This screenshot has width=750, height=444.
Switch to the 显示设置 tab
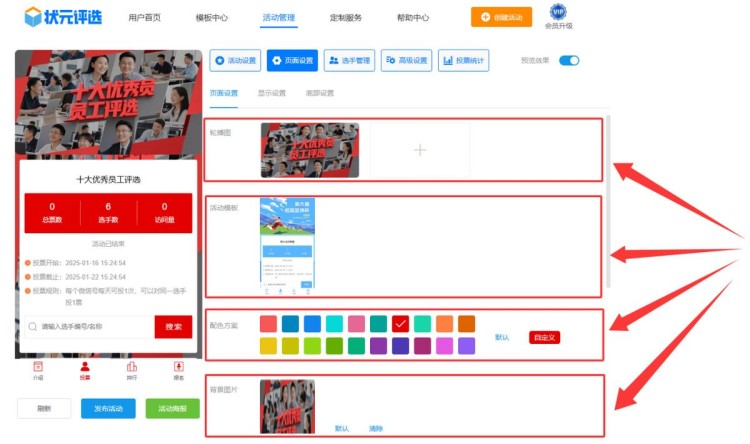coord(271,93)
